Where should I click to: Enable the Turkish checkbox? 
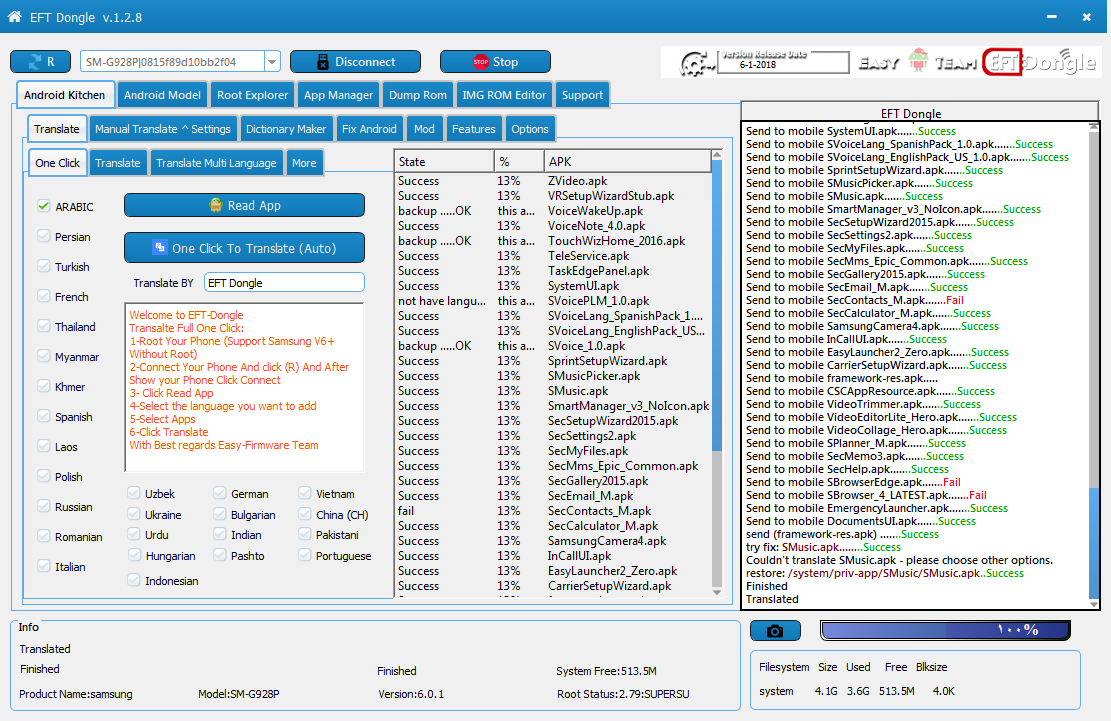pos(44,266)
